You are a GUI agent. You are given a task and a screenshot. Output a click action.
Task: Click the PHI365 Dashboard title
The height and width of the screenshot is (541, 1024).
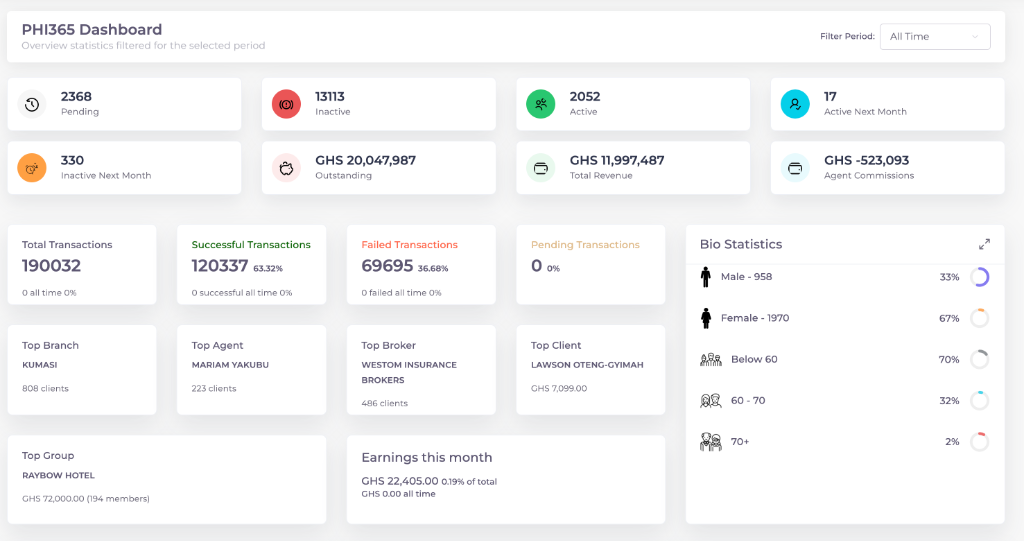pyautogui.click(x=91, y=29)
